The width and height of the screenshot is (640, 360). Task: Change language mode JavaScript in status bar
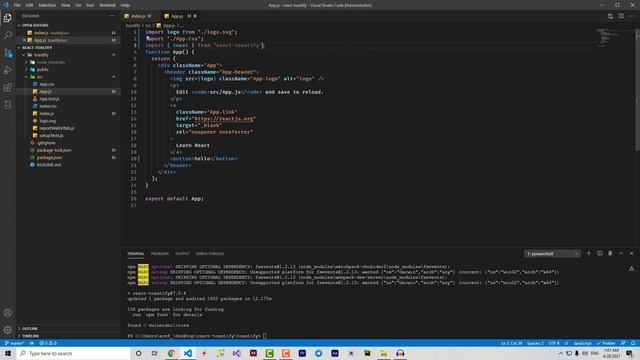pyautogui.click(x=582, y=343)
